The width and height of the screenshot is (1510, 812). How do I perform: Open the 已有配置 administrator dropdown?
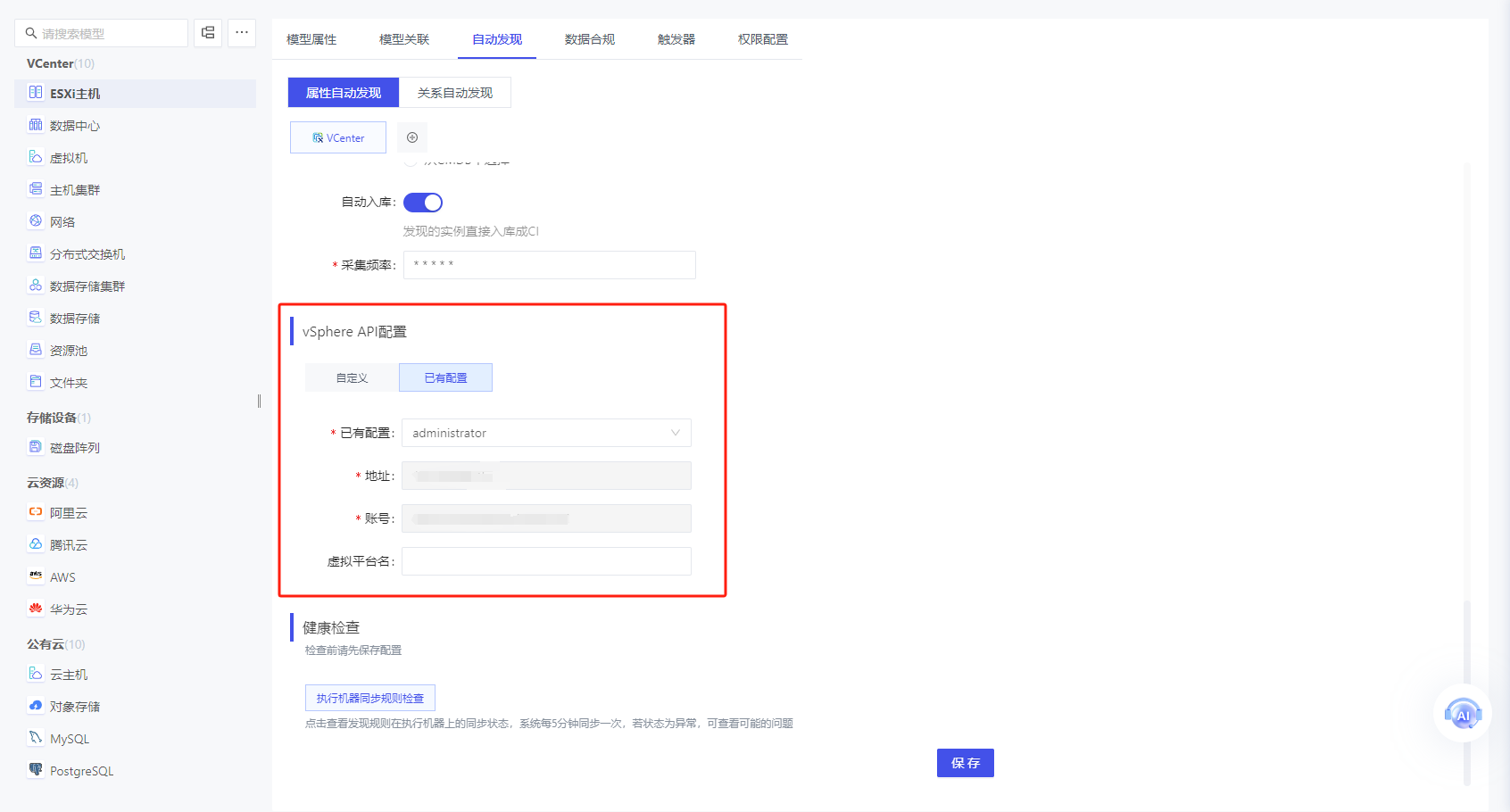546,433
